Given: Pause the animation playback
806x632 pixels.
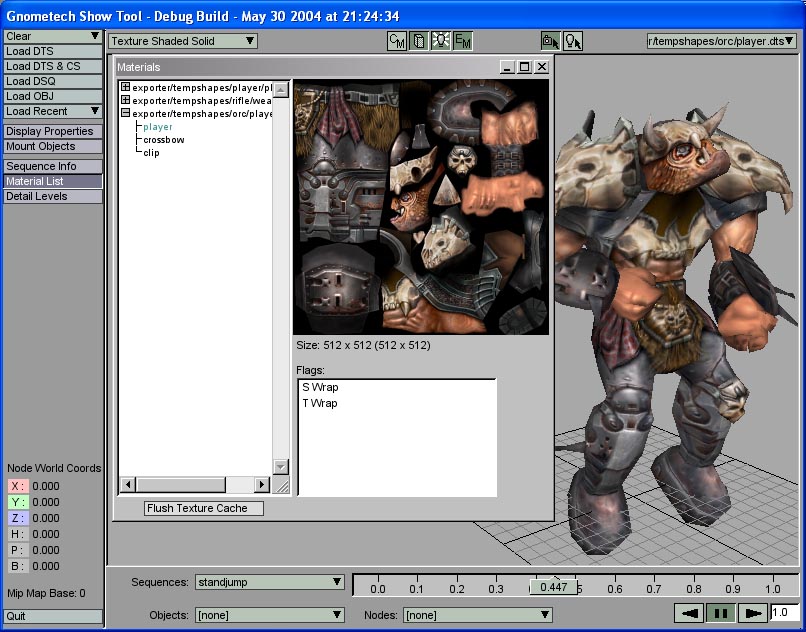Looking at the screenshot, I should (721, 613).
